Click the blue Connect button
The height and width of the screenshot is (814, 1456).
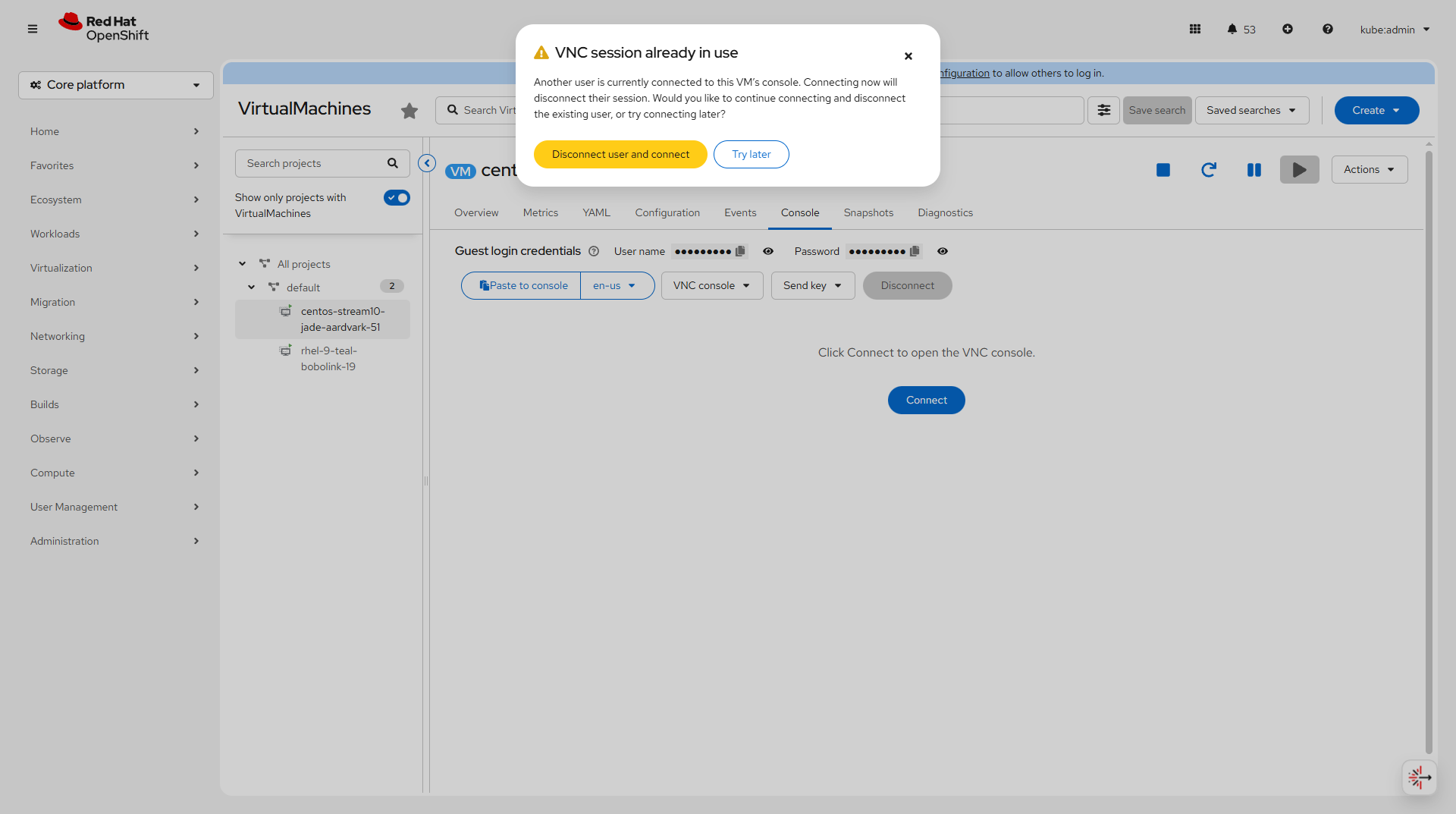[x=927, y=400]
